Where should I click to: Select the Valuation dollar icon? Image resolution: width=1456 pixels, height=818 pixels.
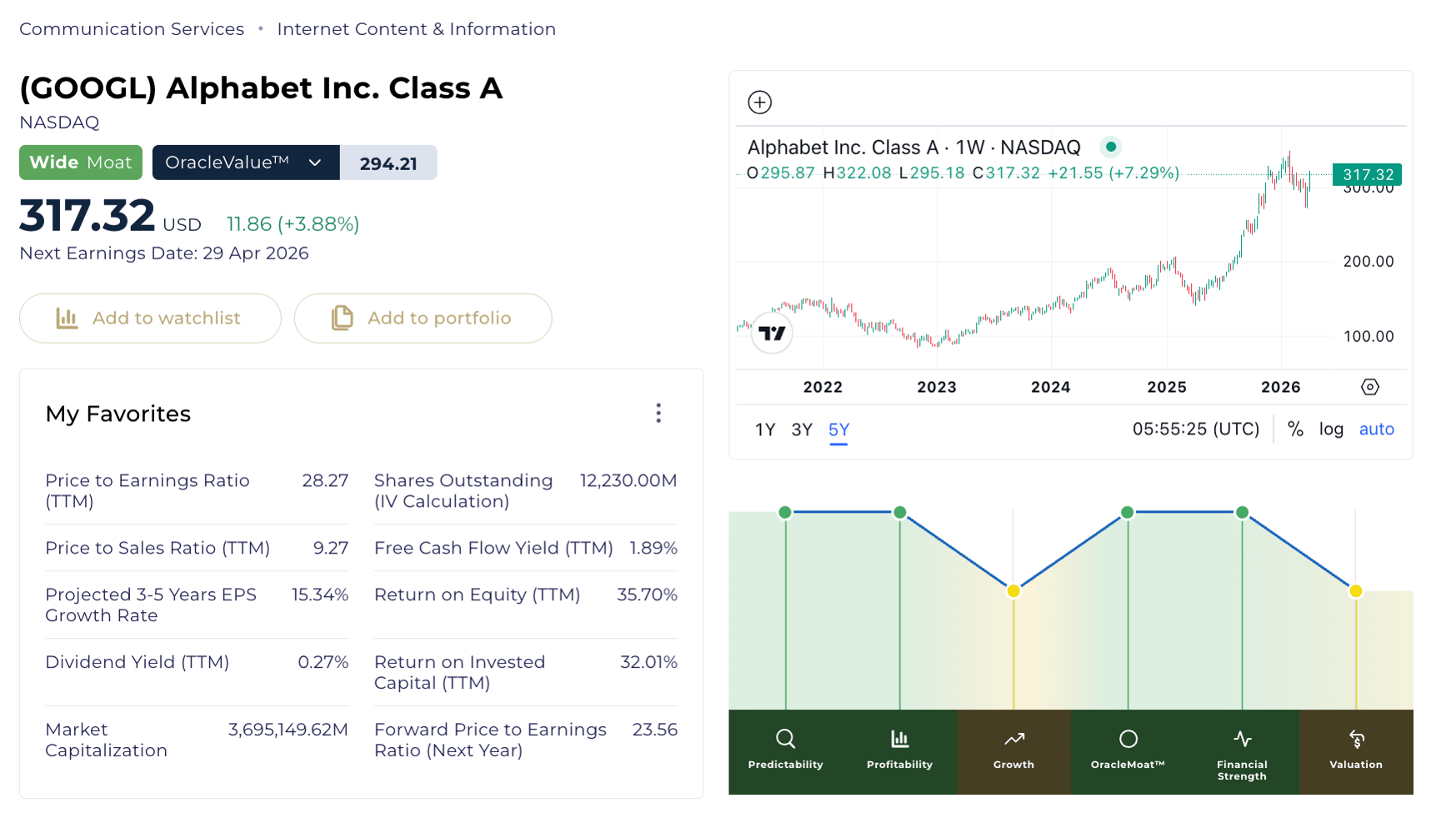click(1356, 739)
